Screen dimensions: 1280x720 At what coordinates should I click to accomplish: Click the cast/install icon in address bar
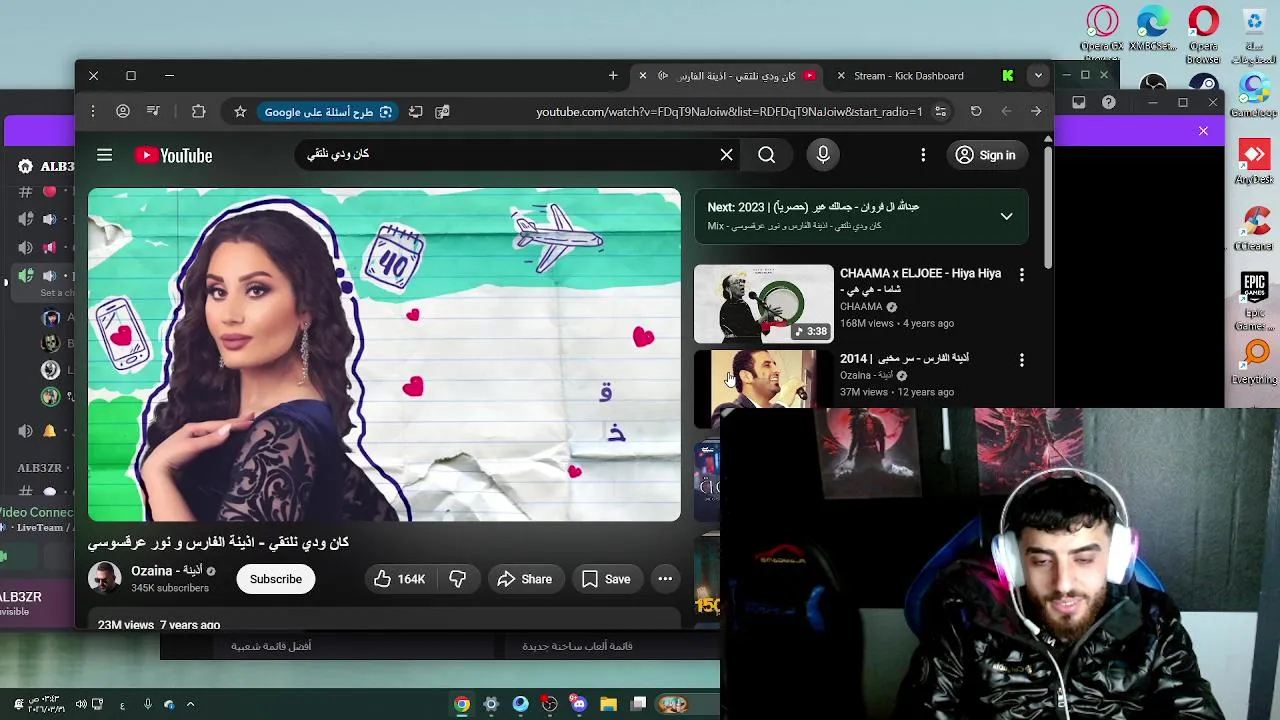(416, 112)
